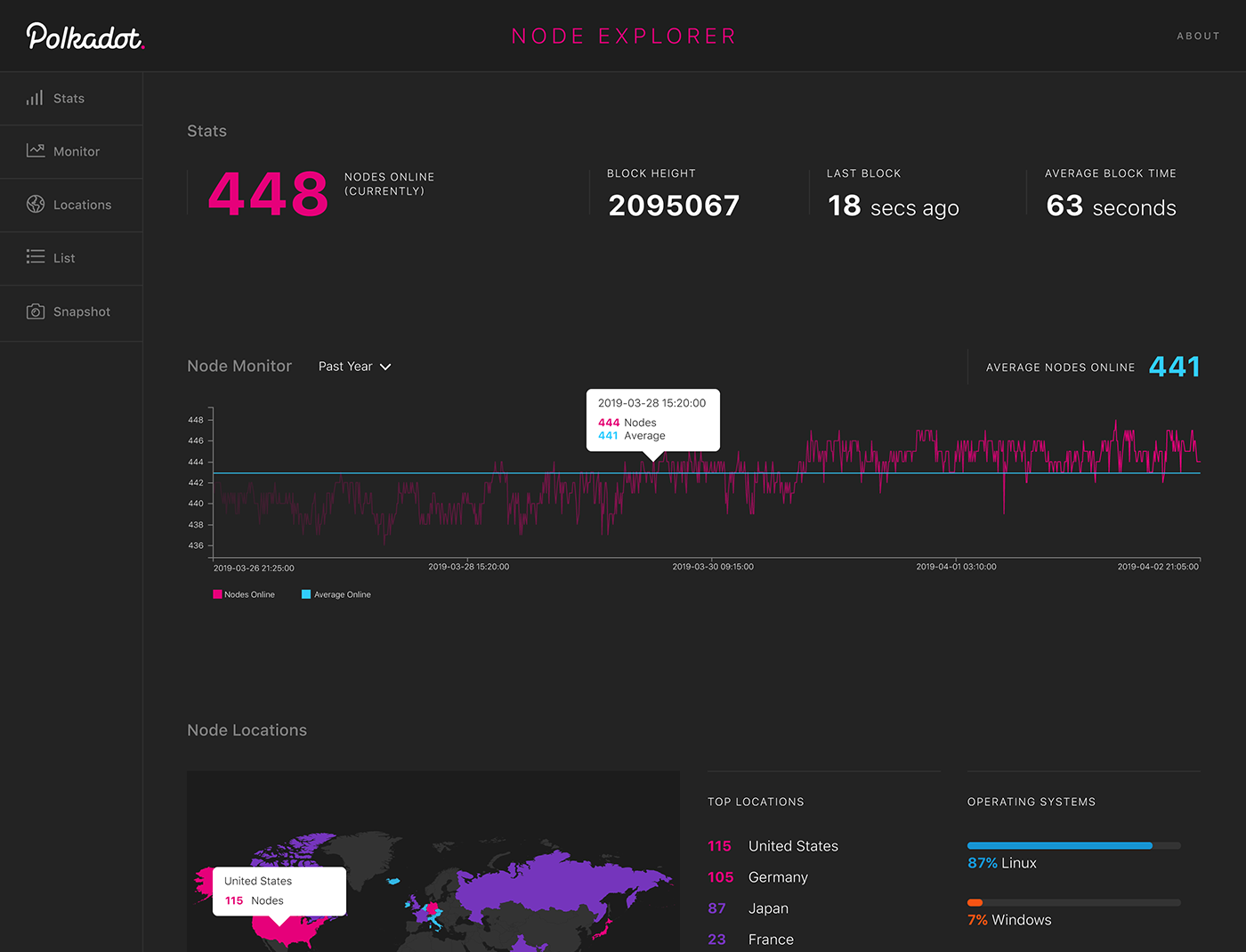Screen dimensions: 1246x952
Task: Click the Node Locations heading
Action: [x=247, y=730]
